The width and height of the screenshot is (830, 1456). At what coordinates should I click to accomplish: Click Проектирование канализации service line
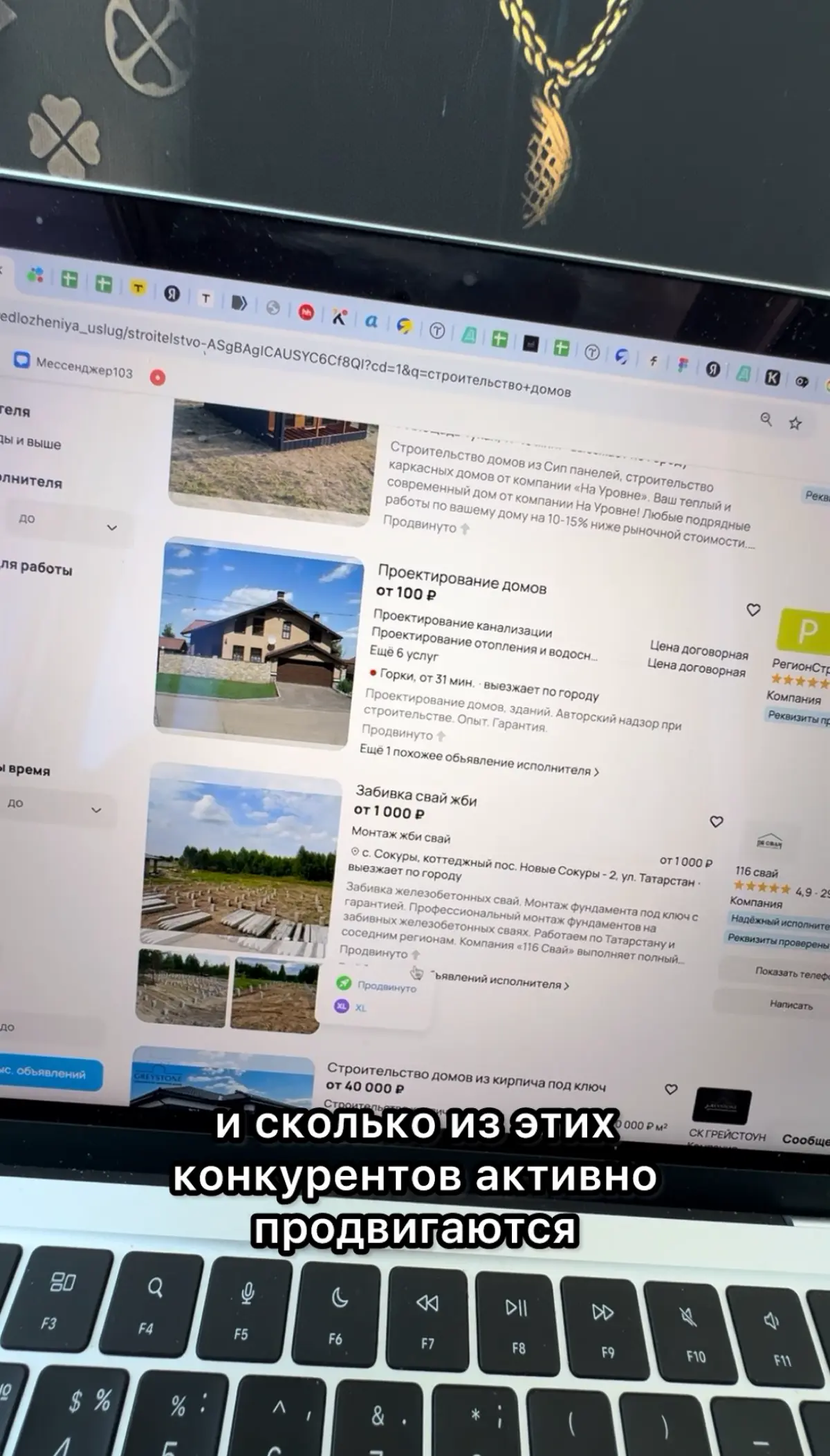click(462, 622)
